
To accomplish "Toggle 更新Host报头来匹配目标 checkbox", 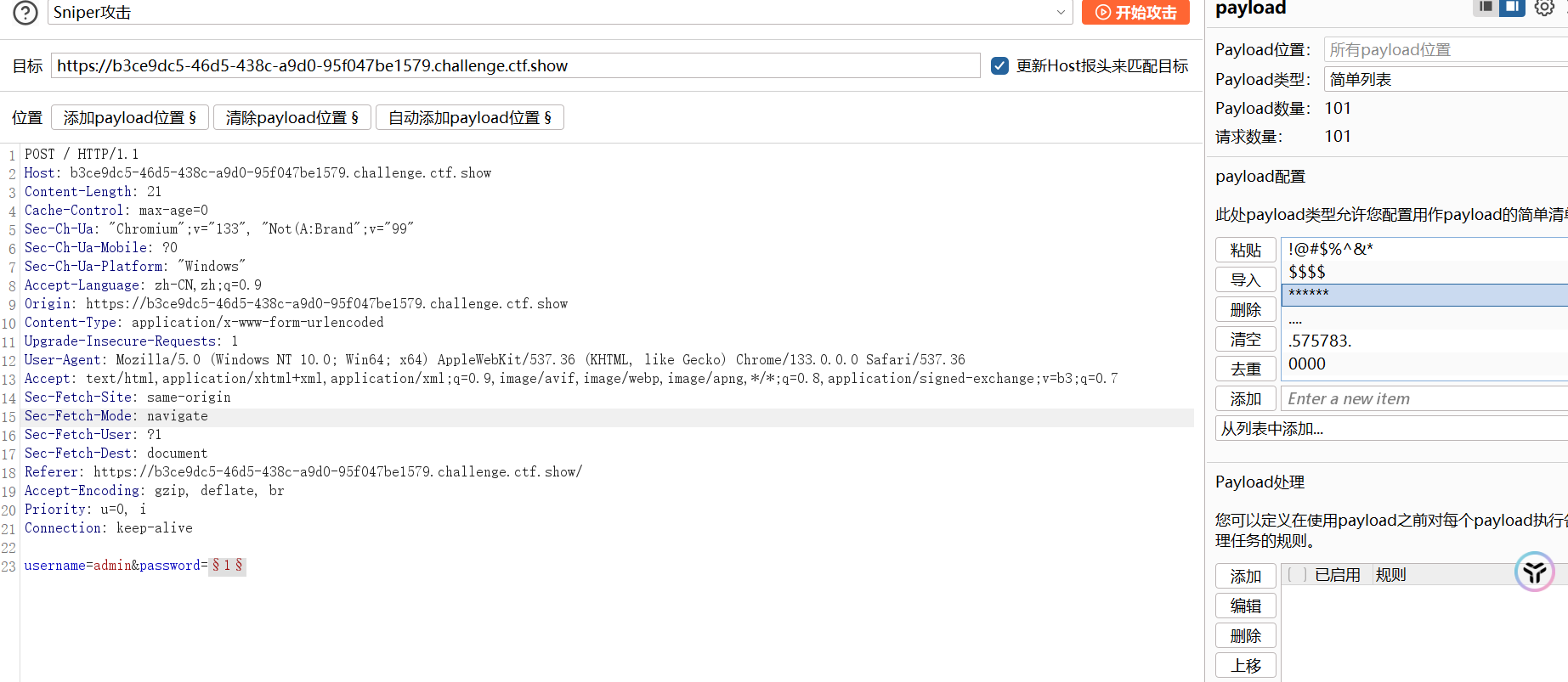I will point(999,66).
